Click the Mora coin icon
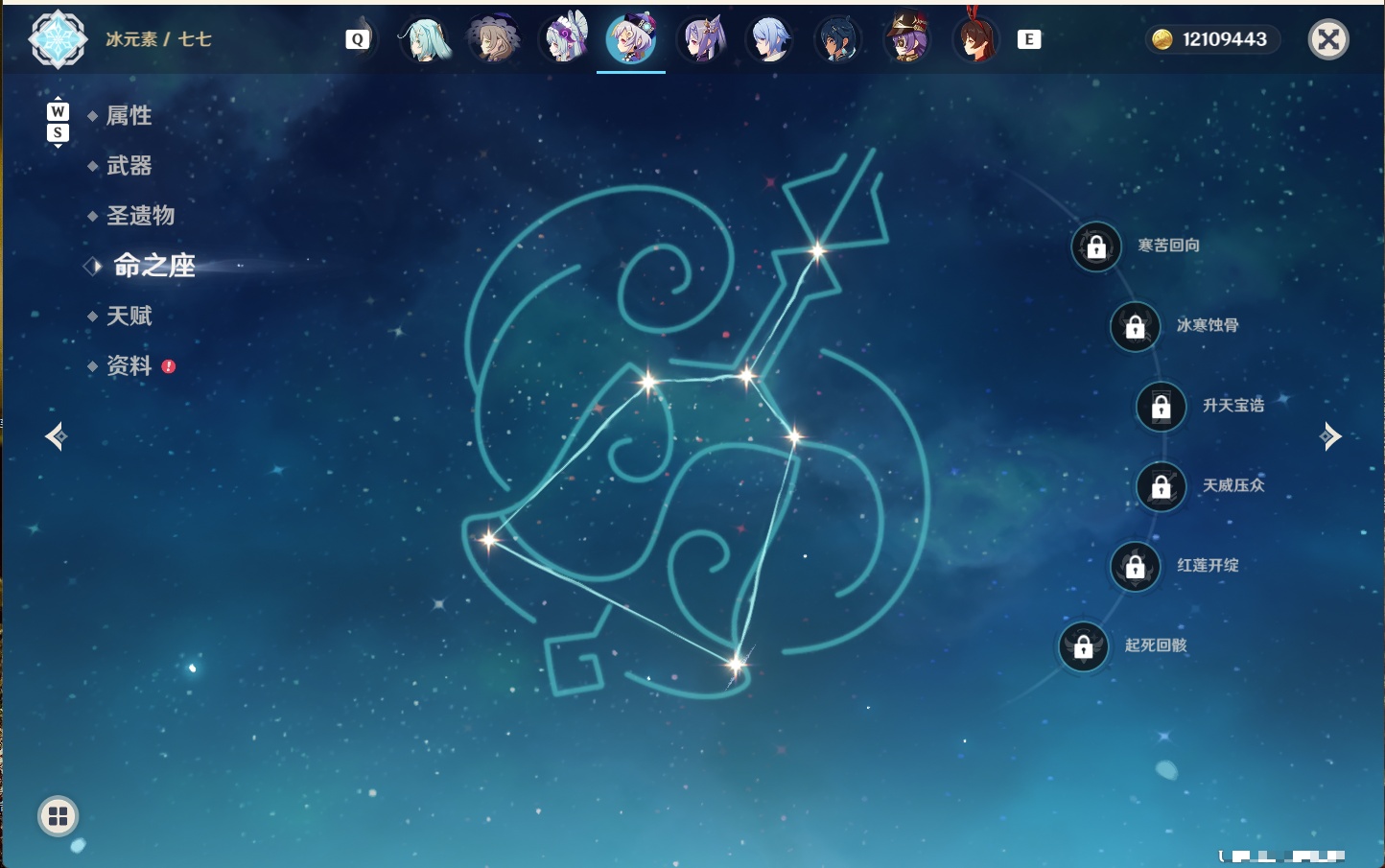This screenshot has width=1385, height=868. (1162, 39)
